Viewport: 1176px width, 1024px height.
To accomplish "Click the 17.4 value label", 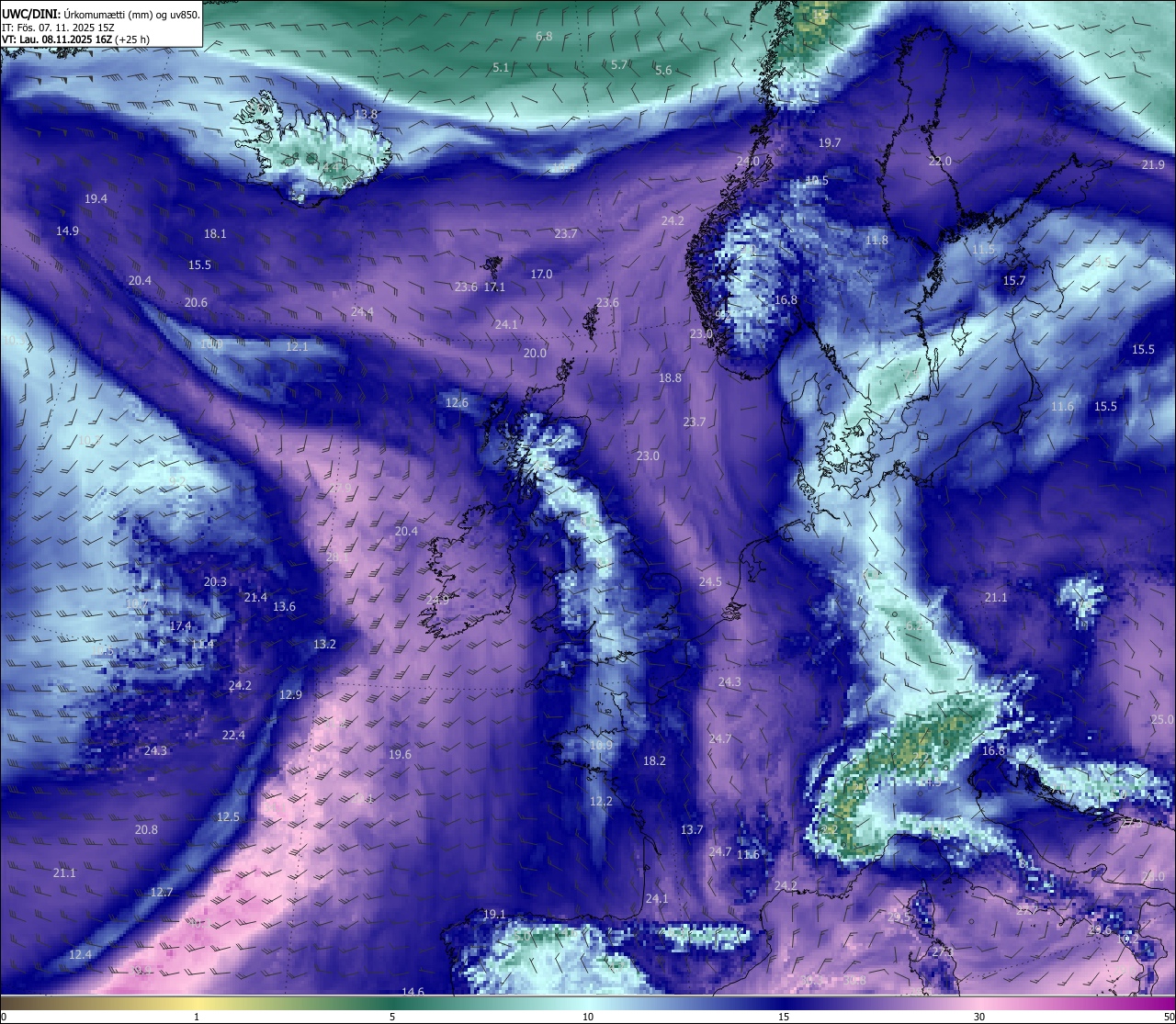I will [x=181, y=626].
